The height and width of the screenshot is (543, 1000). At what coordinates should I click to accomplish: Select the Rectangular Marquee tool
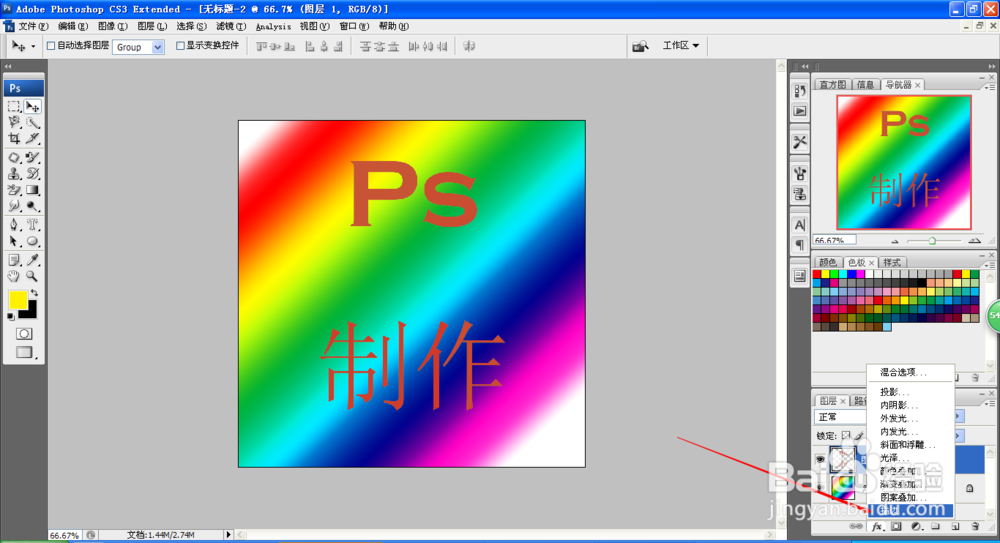pos(14,107)
